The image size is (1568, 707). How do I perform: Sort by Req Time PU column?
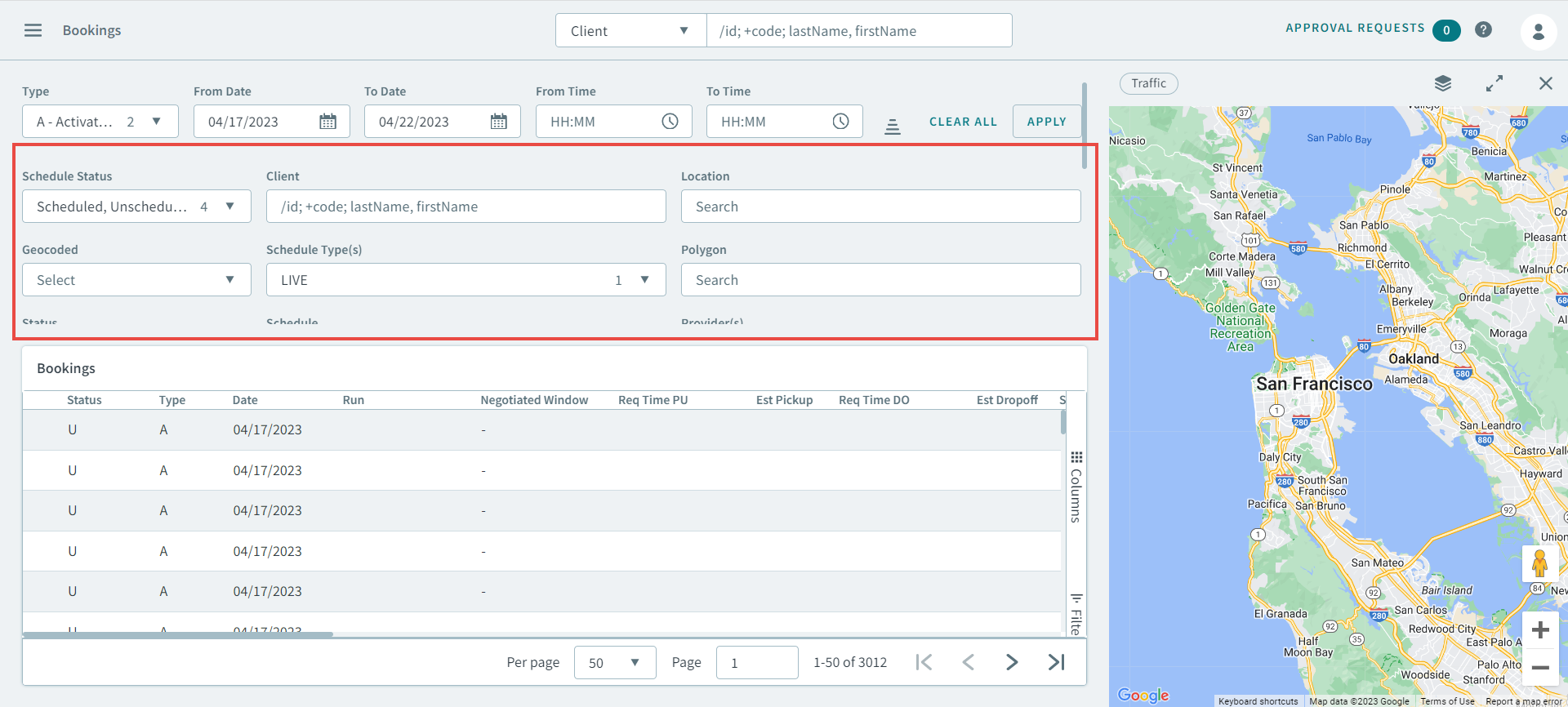[653, 400]
